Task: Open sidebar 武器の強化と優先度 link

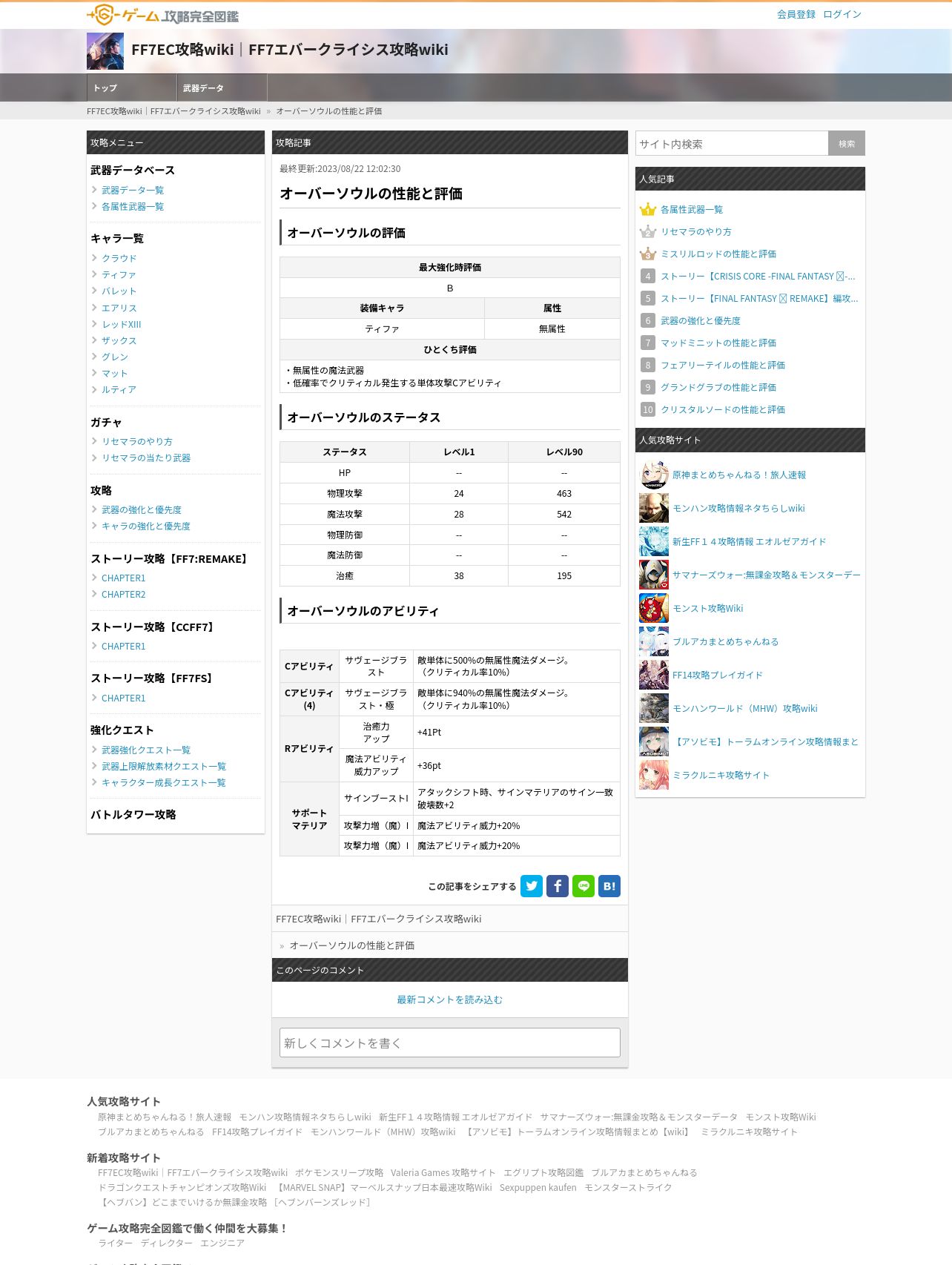Action: click(142, 509)
